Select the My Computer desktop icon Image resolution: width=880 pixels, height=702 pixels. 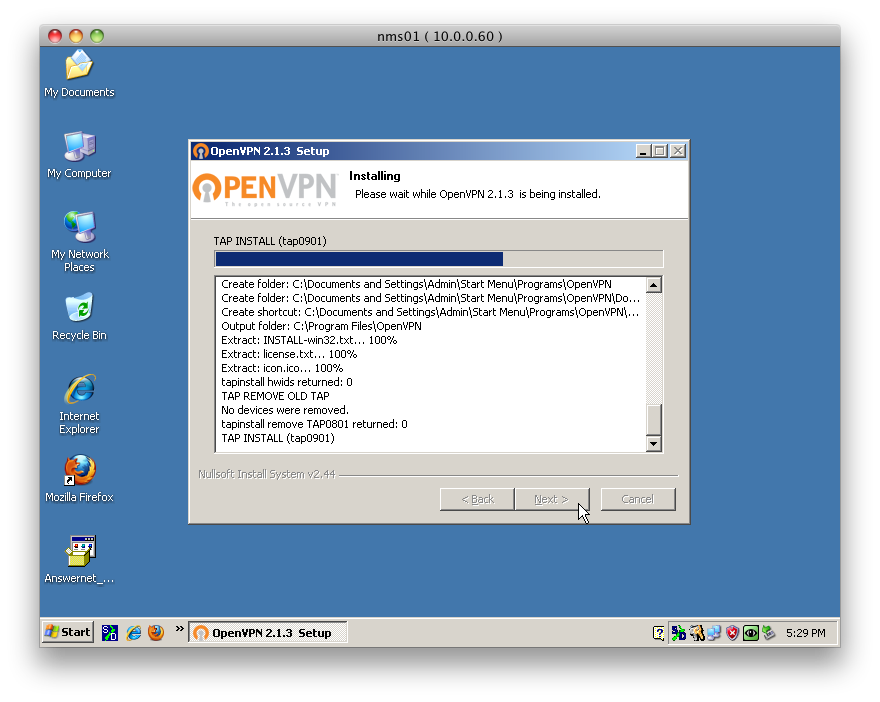pyautogui.click(x=79, y=155)
